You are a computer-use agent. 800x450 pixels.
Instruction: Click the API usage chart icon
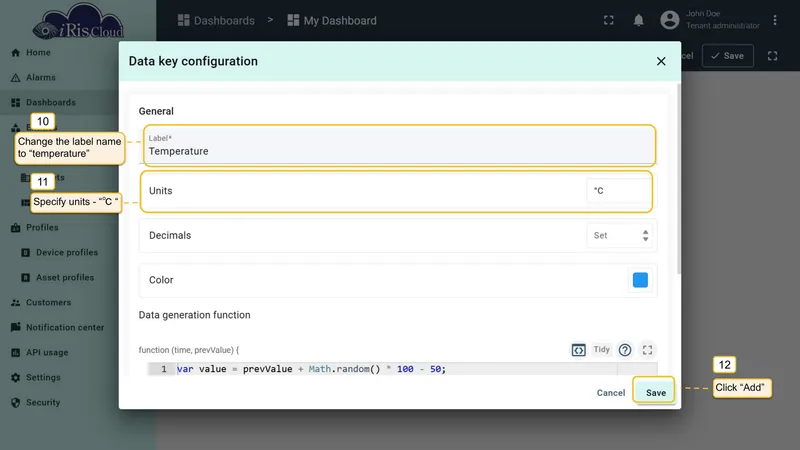(15, 353)
